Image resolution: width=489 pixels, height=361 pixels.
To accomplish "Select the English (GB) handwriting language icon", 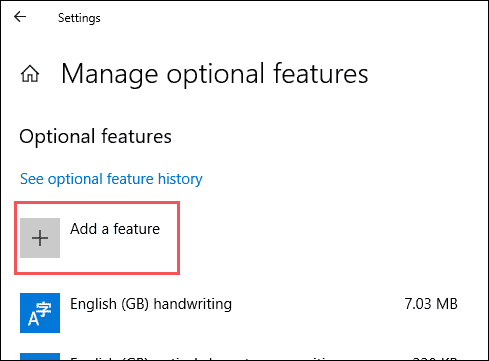I will 40,313.
